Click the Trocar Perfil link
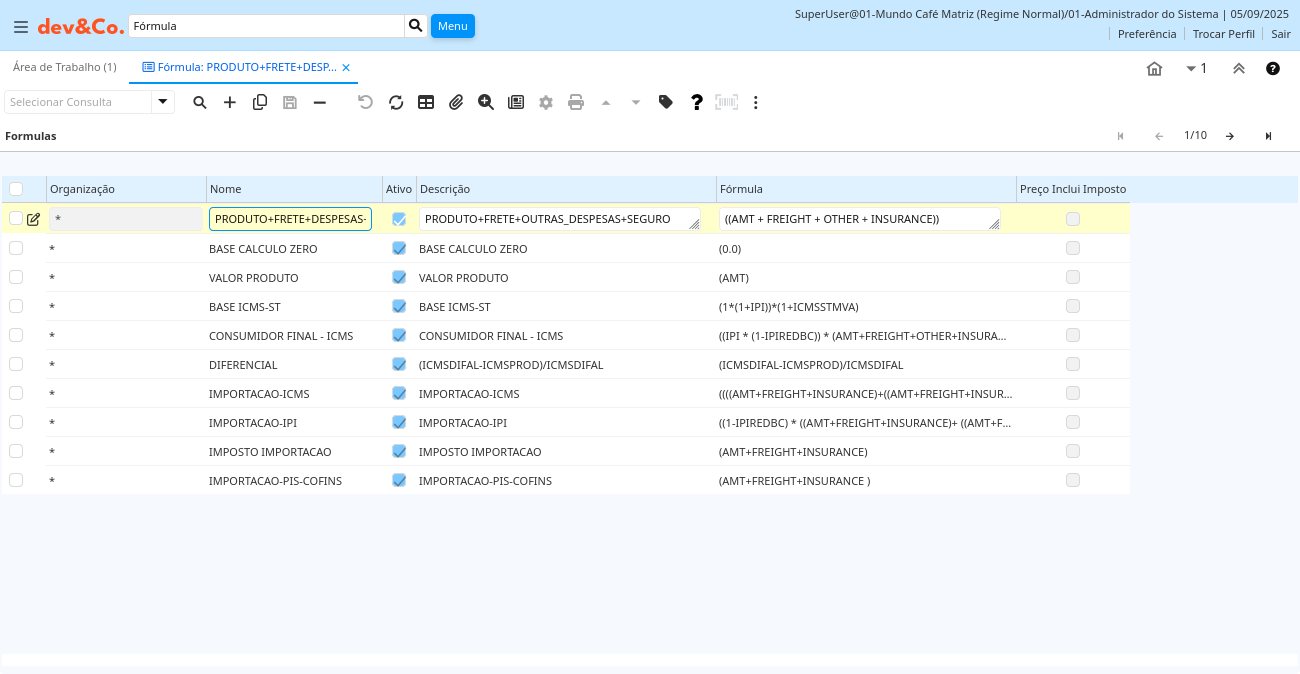Viewport: 1300px width, 674px height. point(1223,34)
